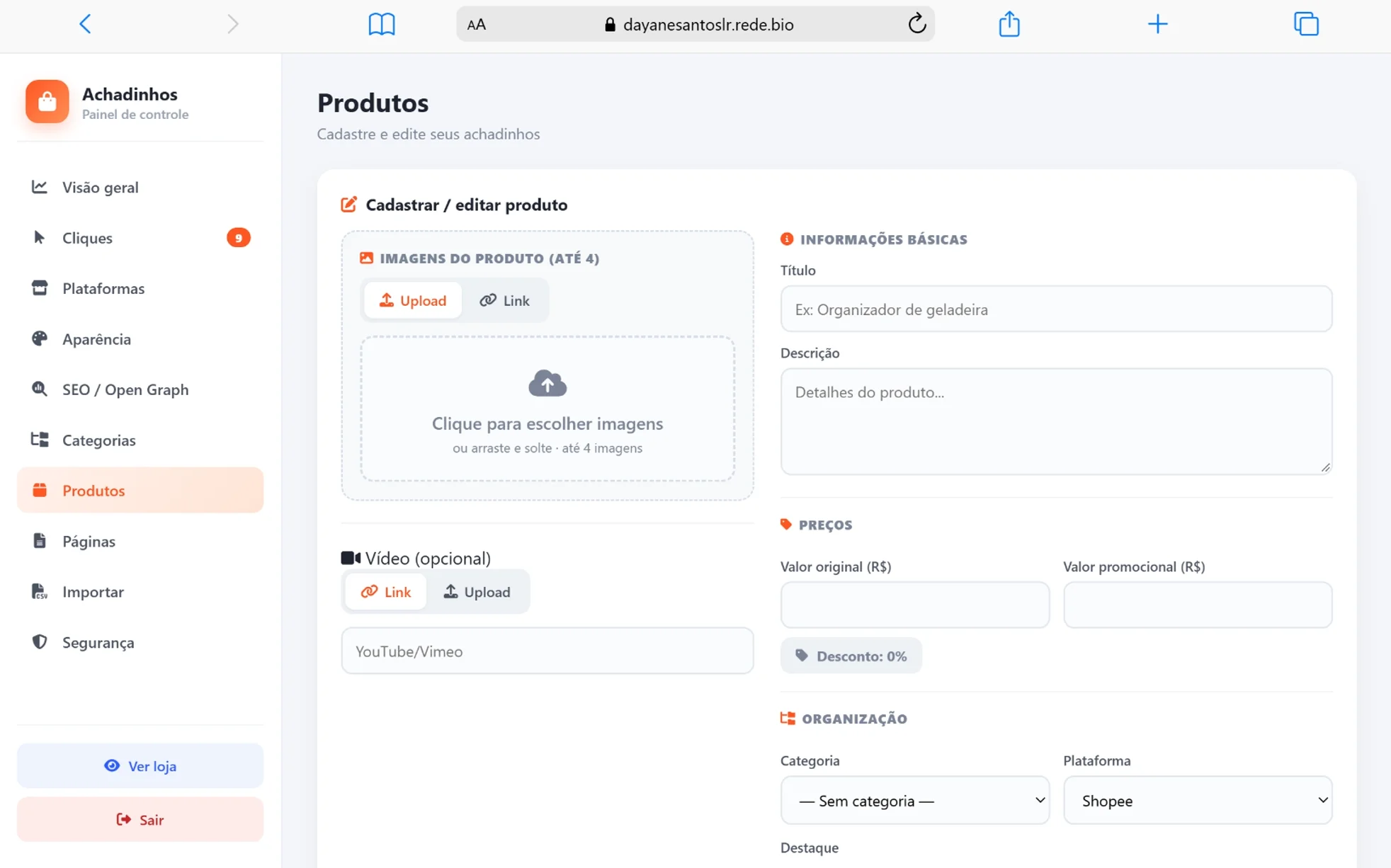This screenshot has width=1391, height=868.
Task: Open the Safari bookmarks book icon
Action: tap(382, 24)
